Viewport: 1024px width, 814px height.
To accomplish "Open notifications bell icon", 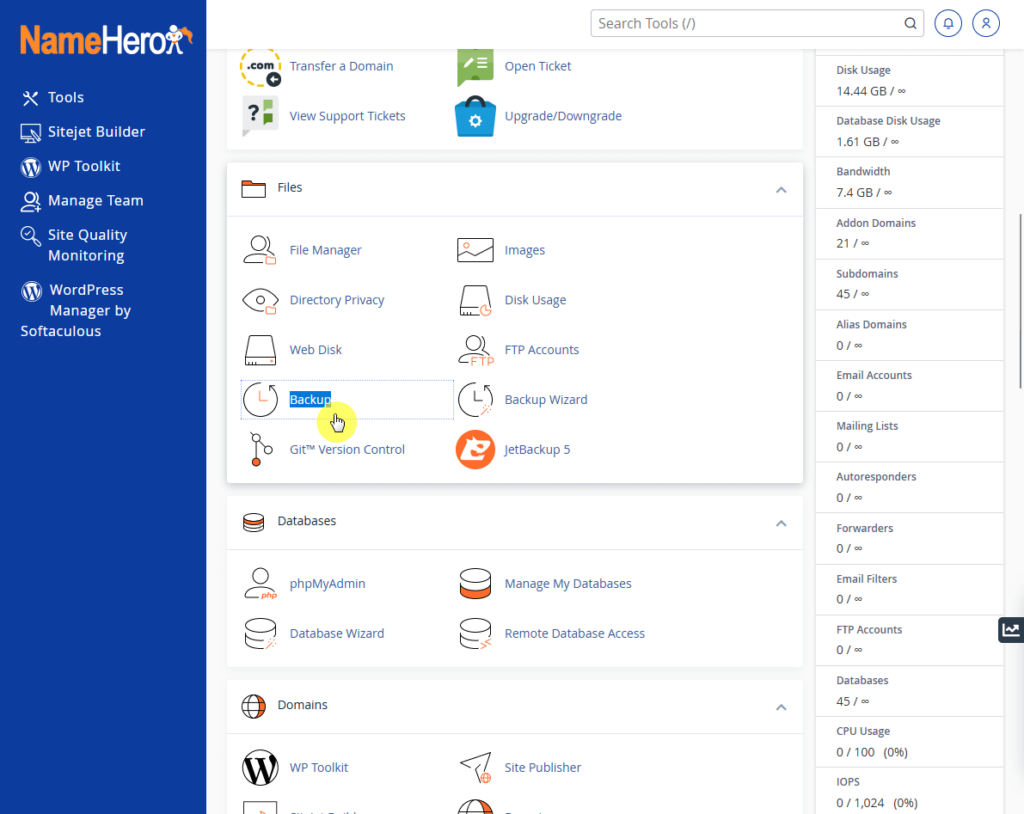I will [948, 24].
